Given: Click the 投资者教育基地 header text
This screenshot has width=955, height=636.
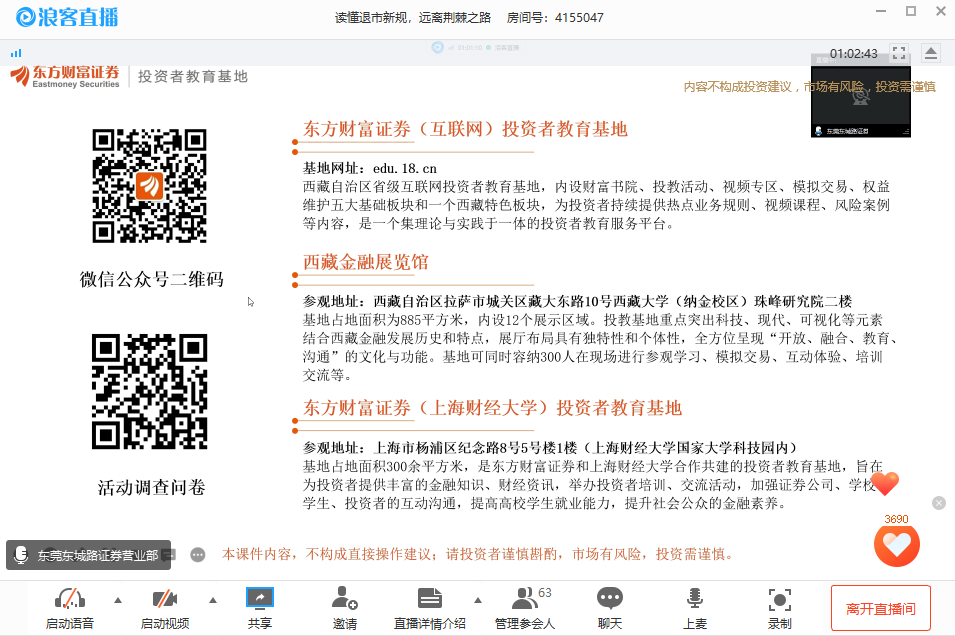Looking at the screenshot, I should tap(193, 77).
